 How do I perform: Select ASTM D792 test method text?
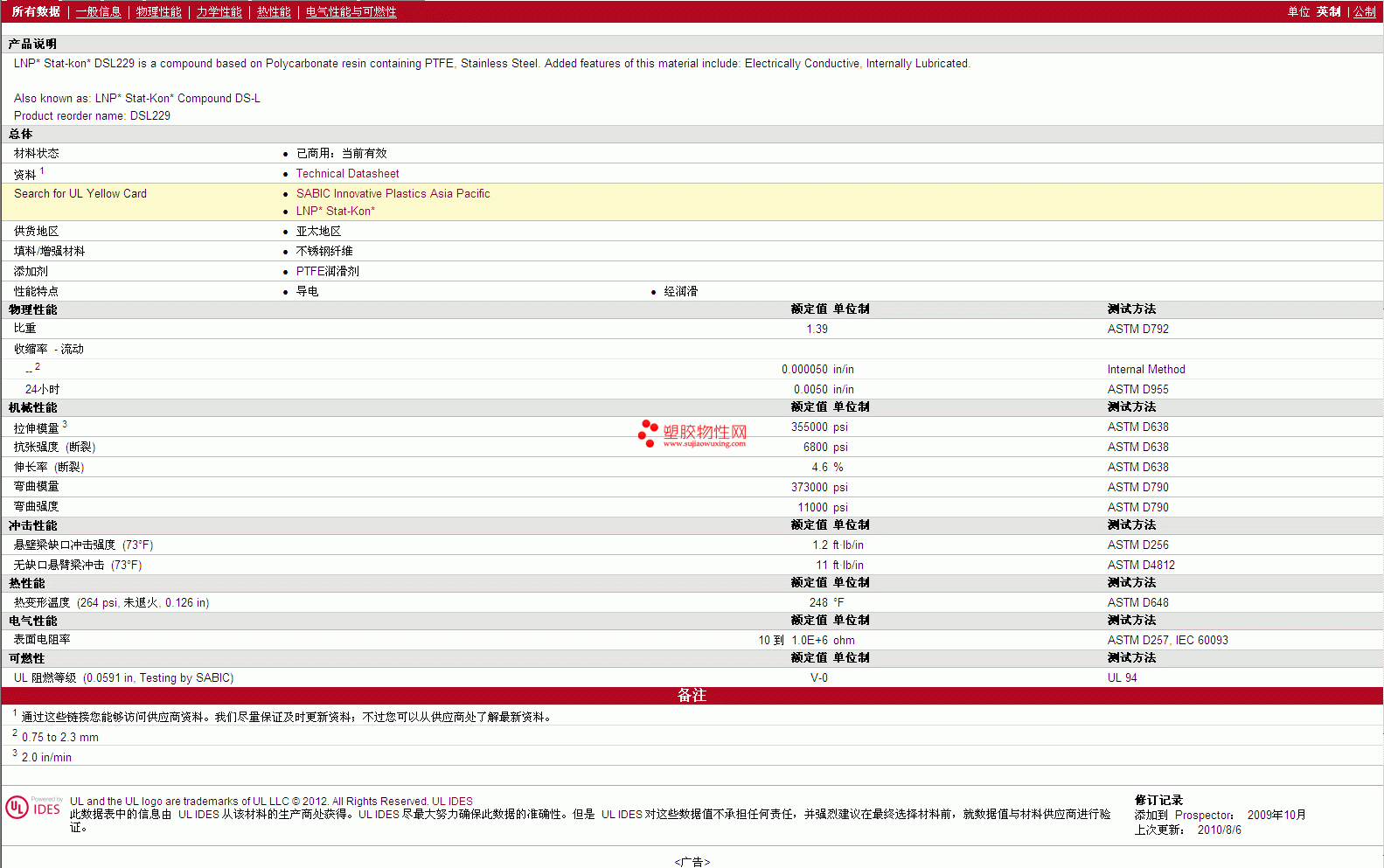[x=1137, y=330]
